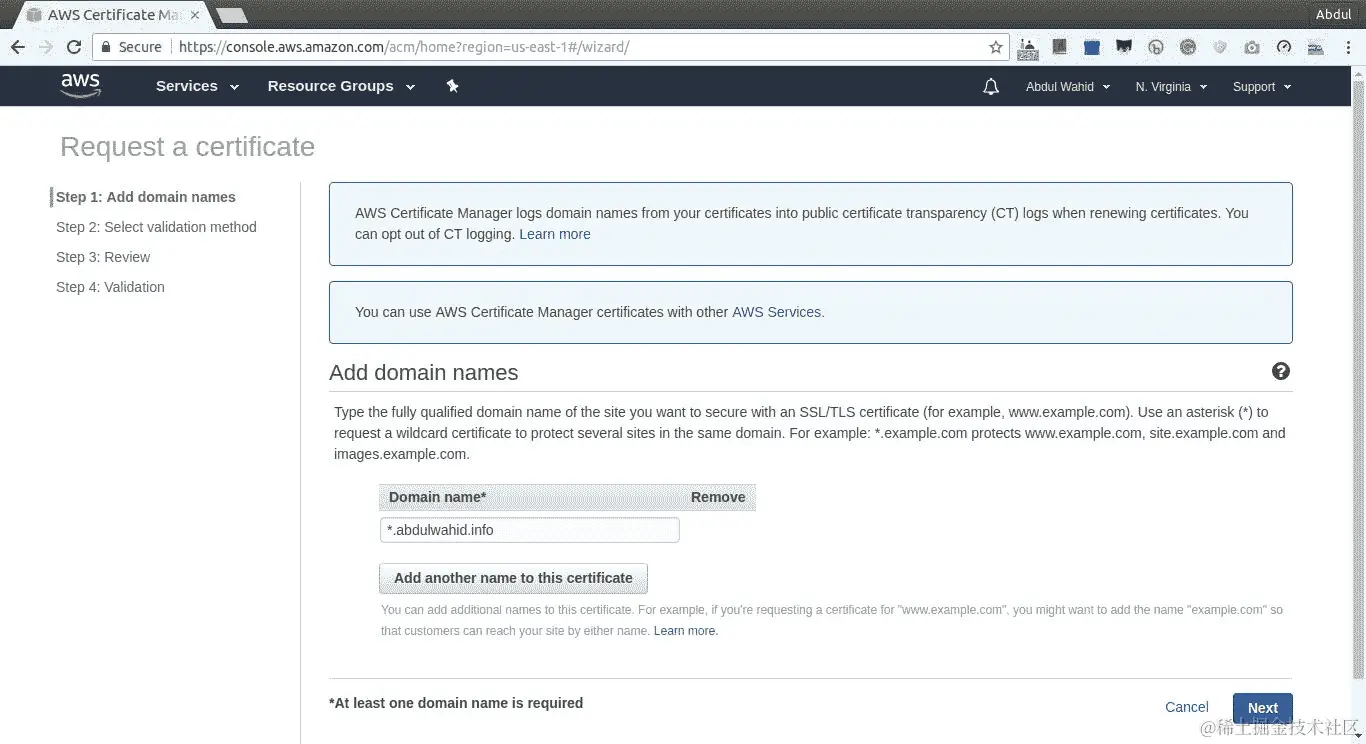
Task: Click Add another name to this certificate
Action: [513, 578]
